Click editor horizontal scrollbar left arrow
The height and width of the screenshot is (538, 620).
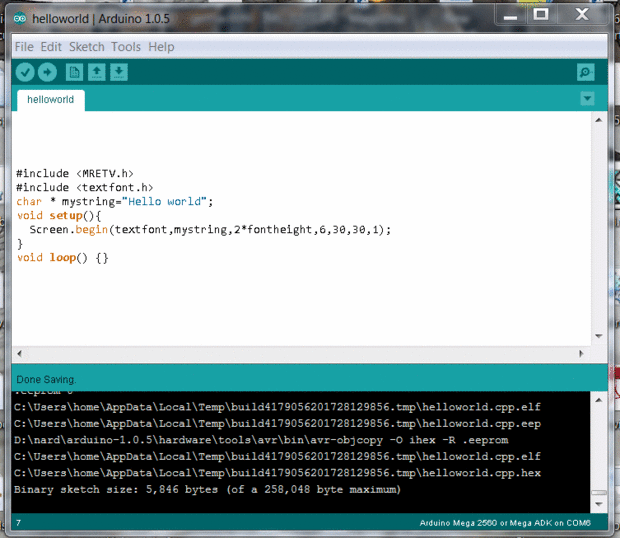(19, 353)
